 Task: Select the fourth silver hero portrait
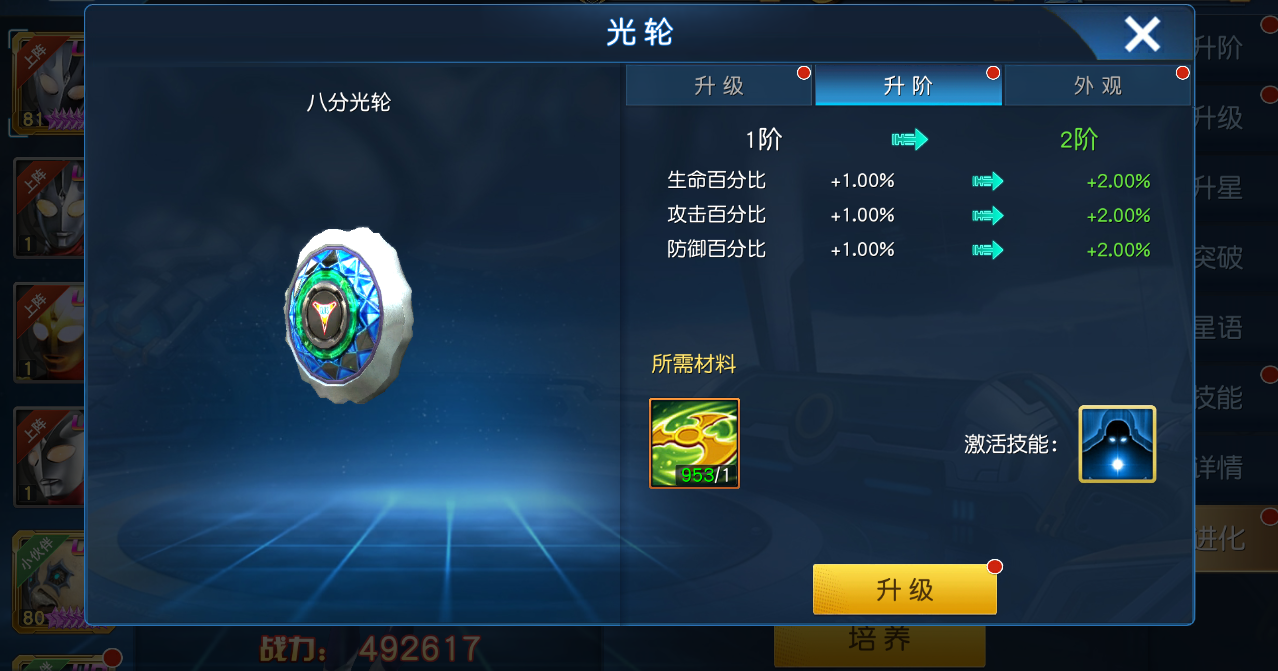[x=48, y=456]
